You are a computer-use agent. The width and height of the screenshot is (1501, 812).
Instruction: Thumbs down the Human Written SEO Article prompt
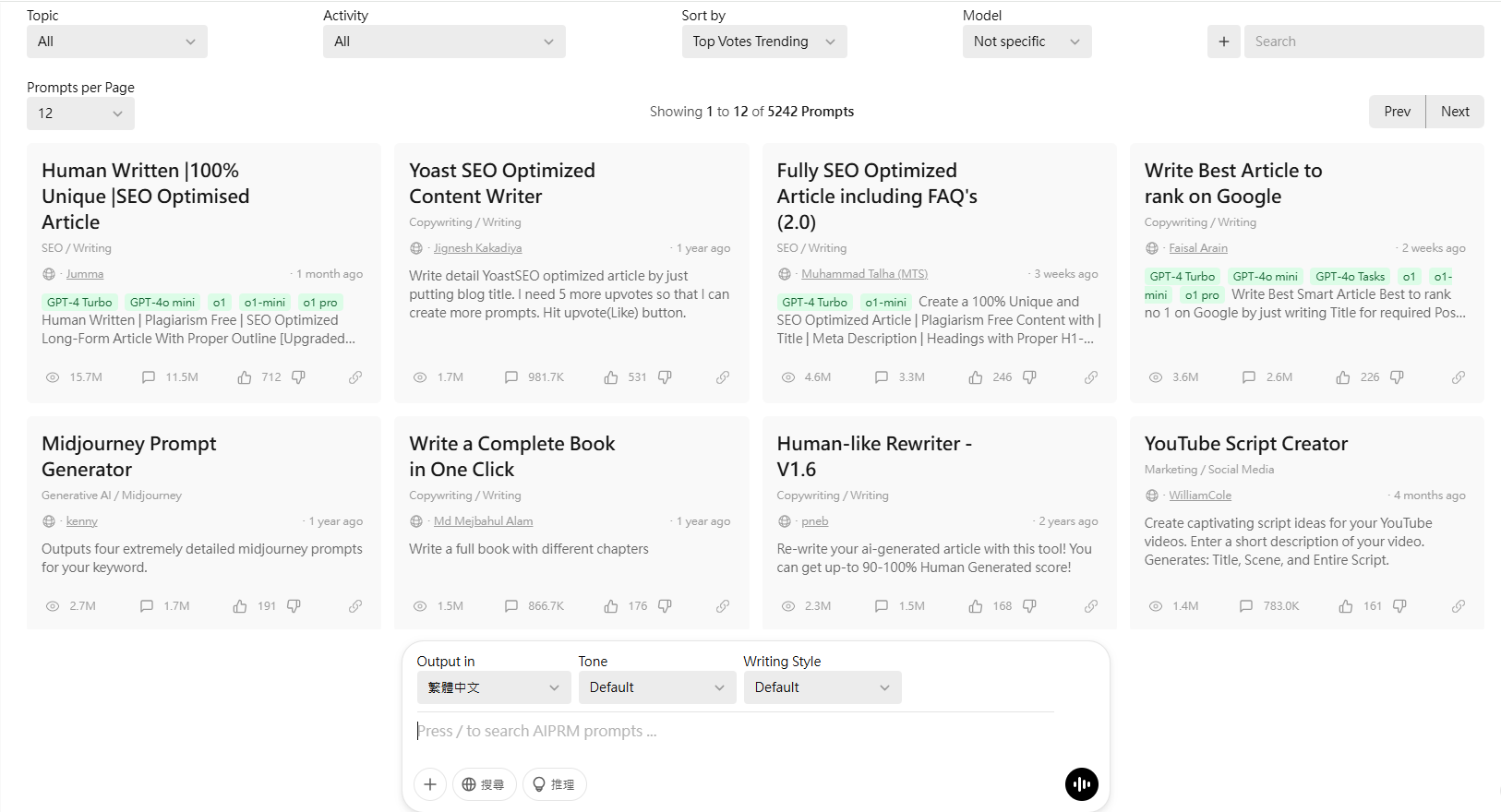coord(298,377)
